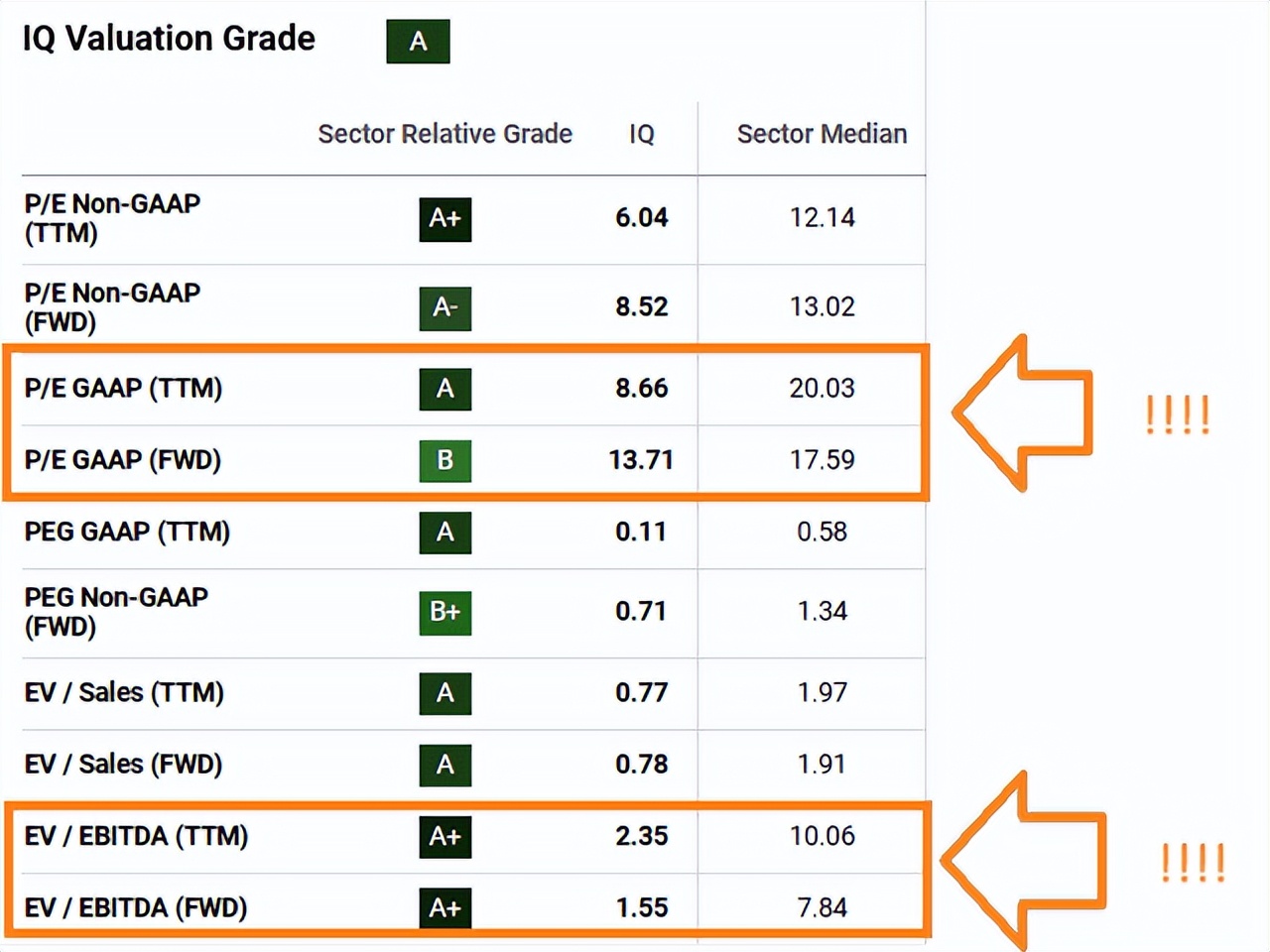Click the Sector Relative Grade column header

444,134
